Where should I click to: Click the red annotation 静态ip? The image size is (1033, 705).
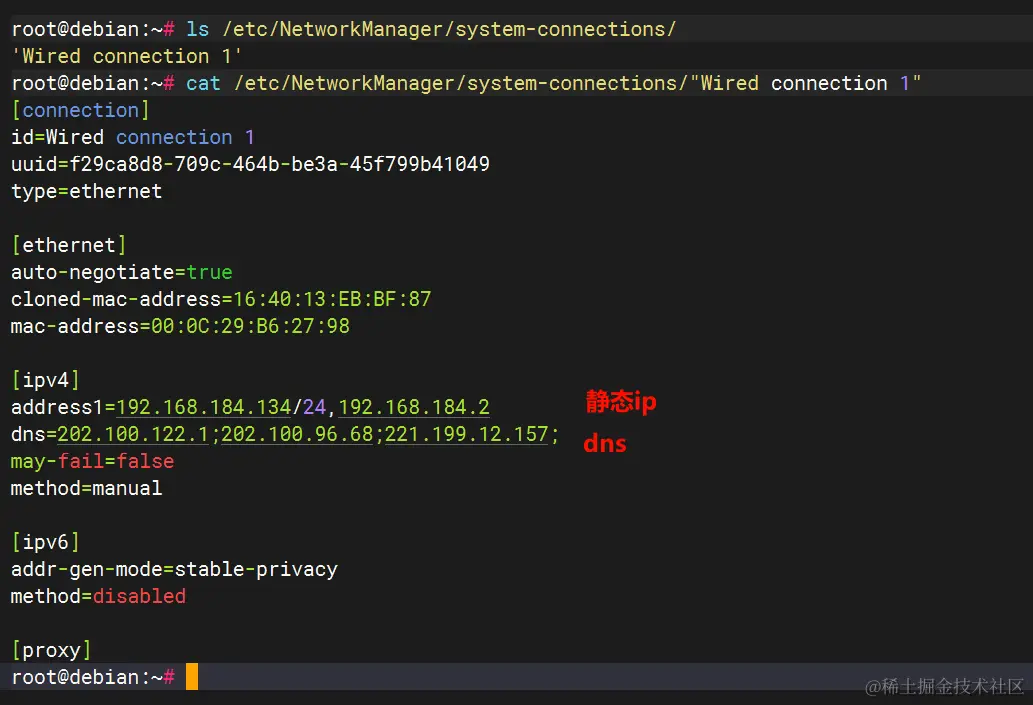[619, 401]
